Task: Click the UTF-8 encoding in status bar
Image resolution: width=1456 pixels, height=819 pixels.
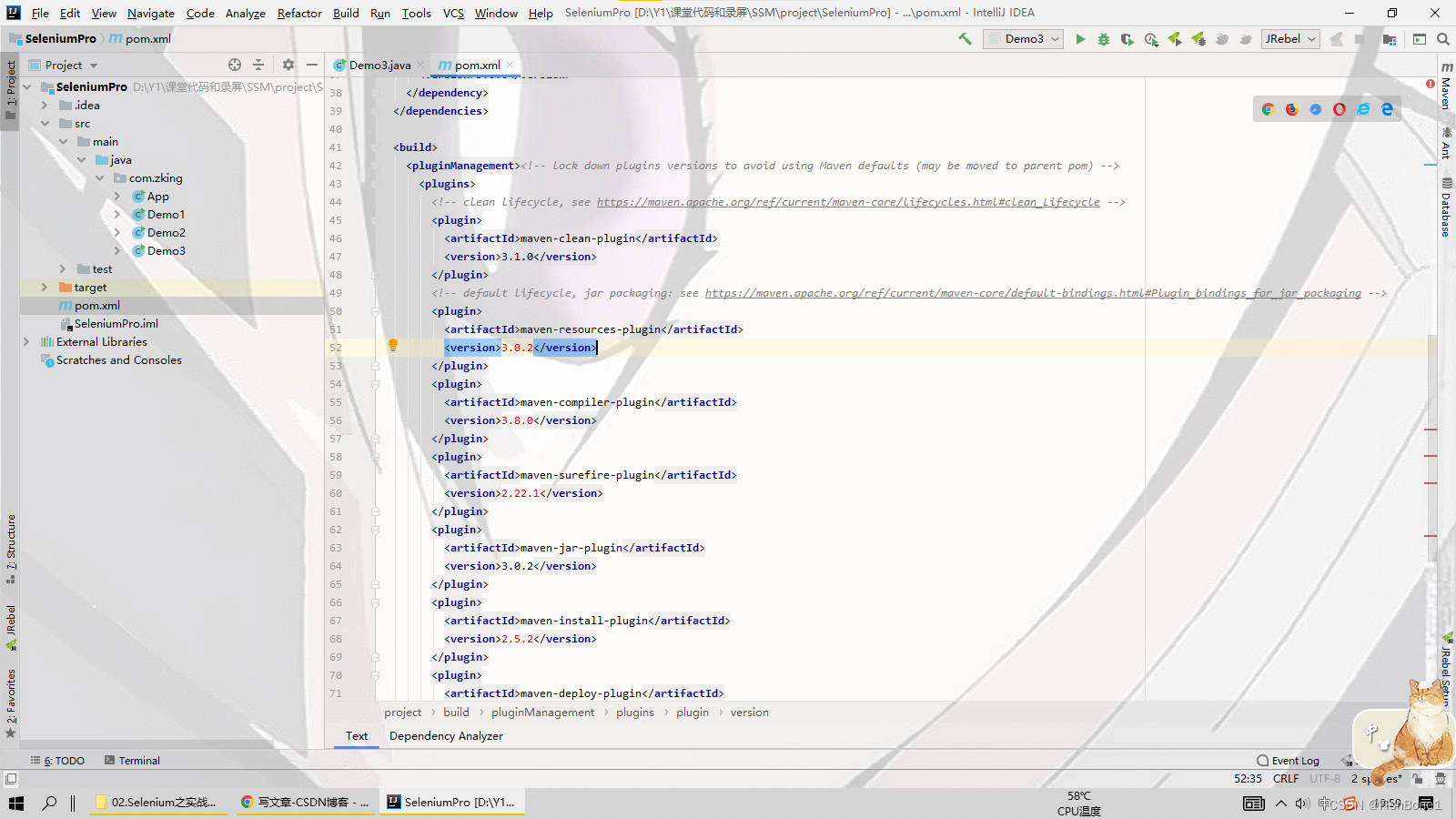Action: (1325, 779)
